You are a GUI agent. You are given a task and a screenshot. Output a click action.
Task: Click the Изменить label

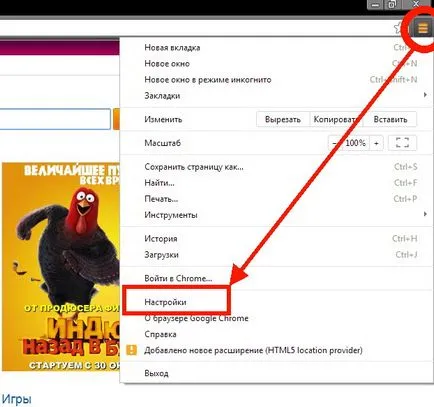tap(163, 119)
